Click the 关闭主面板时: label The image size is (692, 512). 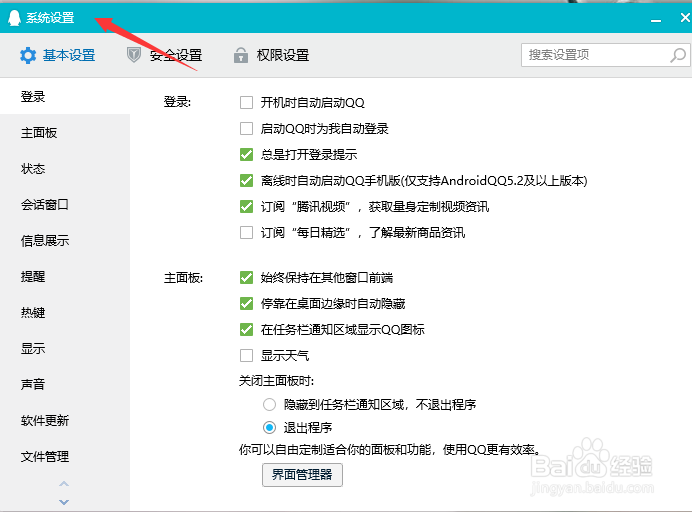pyautogui.click(x=276, y=380)
